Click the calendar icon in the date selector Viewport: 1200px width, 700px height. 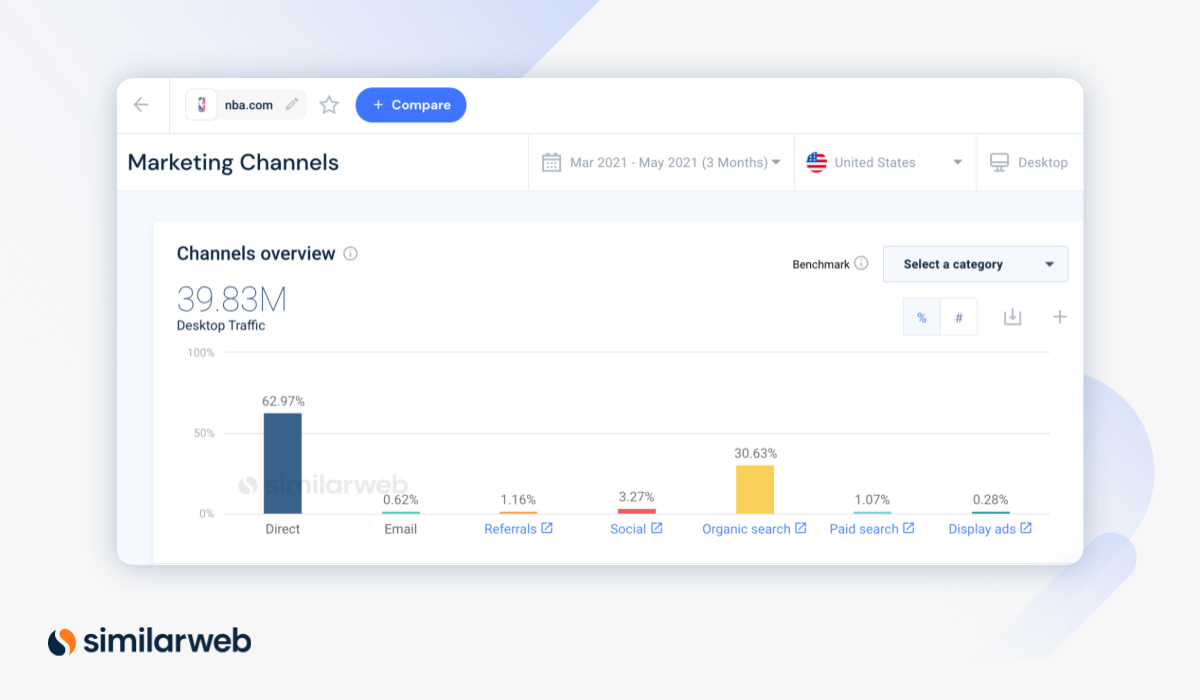click(550, 162)
